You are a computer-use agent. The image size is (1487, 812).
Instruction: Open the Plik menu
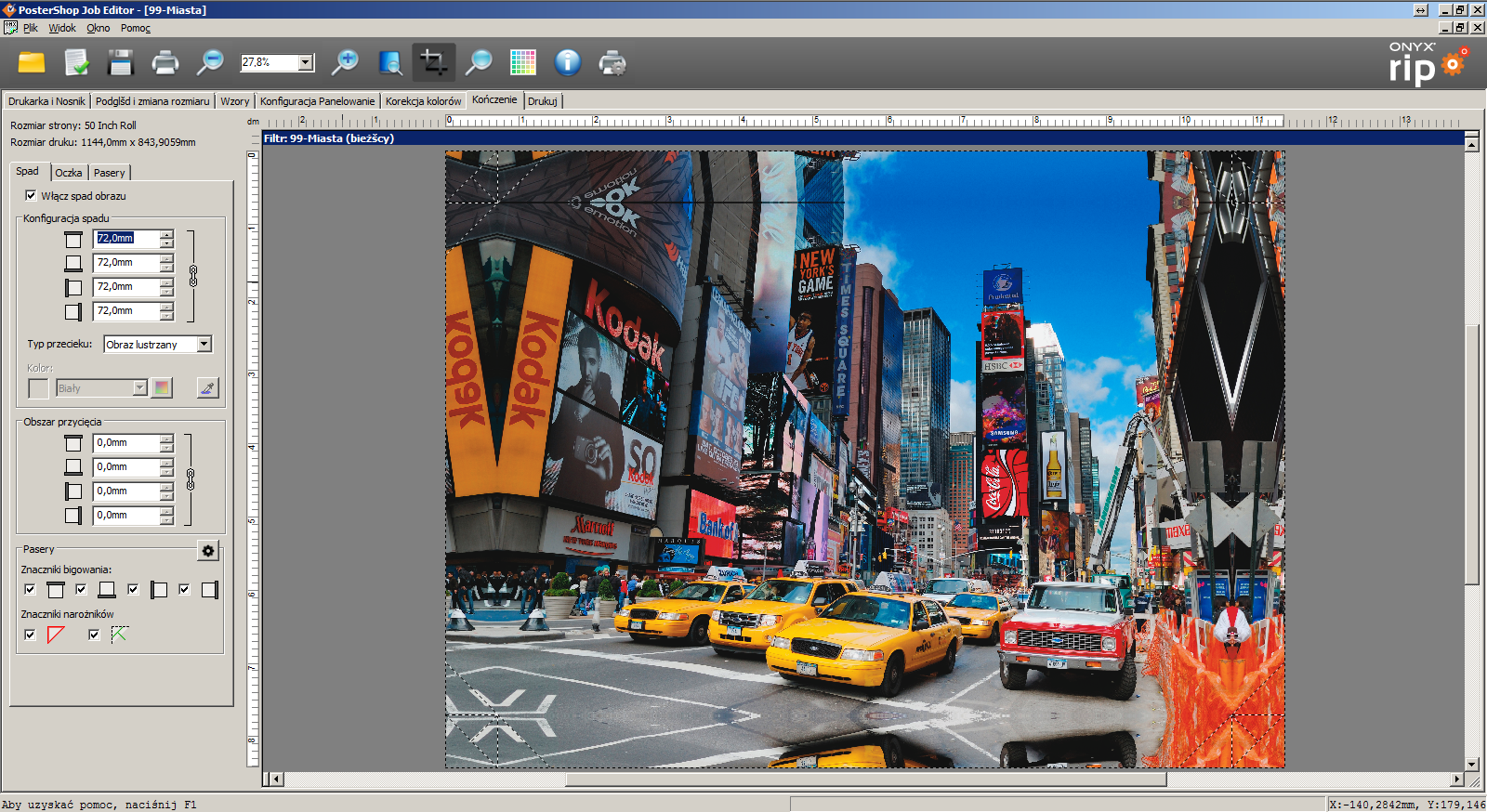coord(31,28)
